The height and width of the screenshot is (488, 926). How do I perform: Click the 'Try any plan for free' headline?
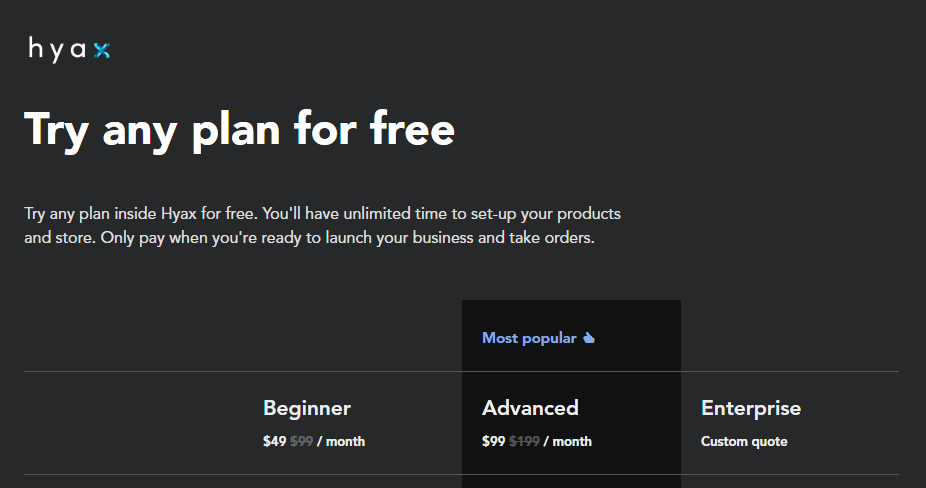point(239,131)
